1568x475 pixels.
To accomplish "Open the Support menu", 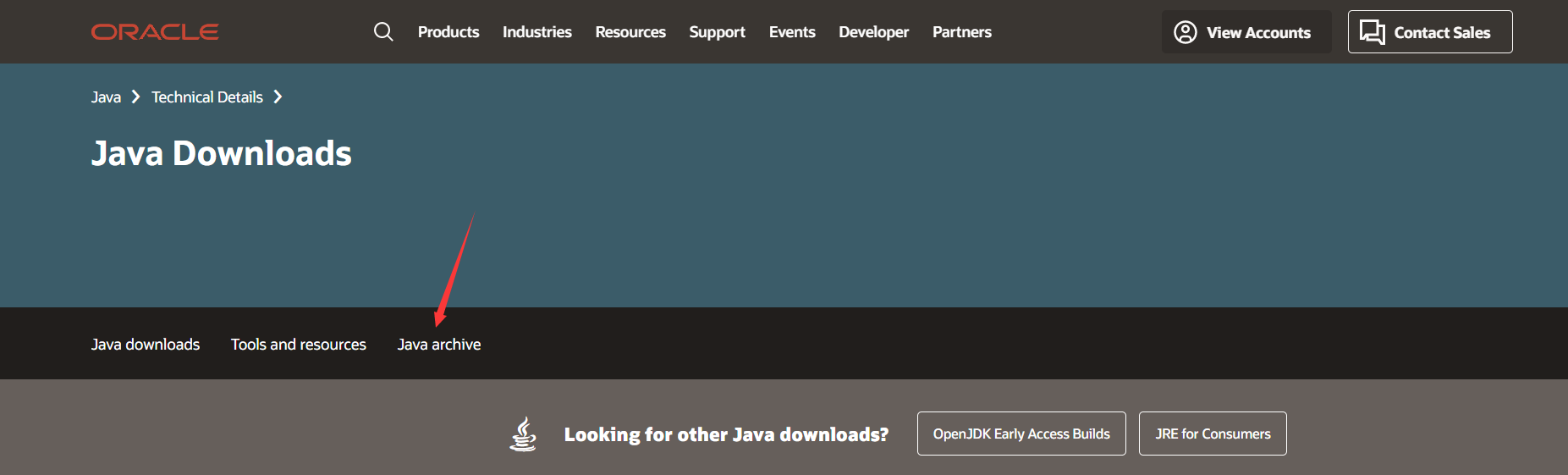I will pyautogui.click(x=717, y=32).
